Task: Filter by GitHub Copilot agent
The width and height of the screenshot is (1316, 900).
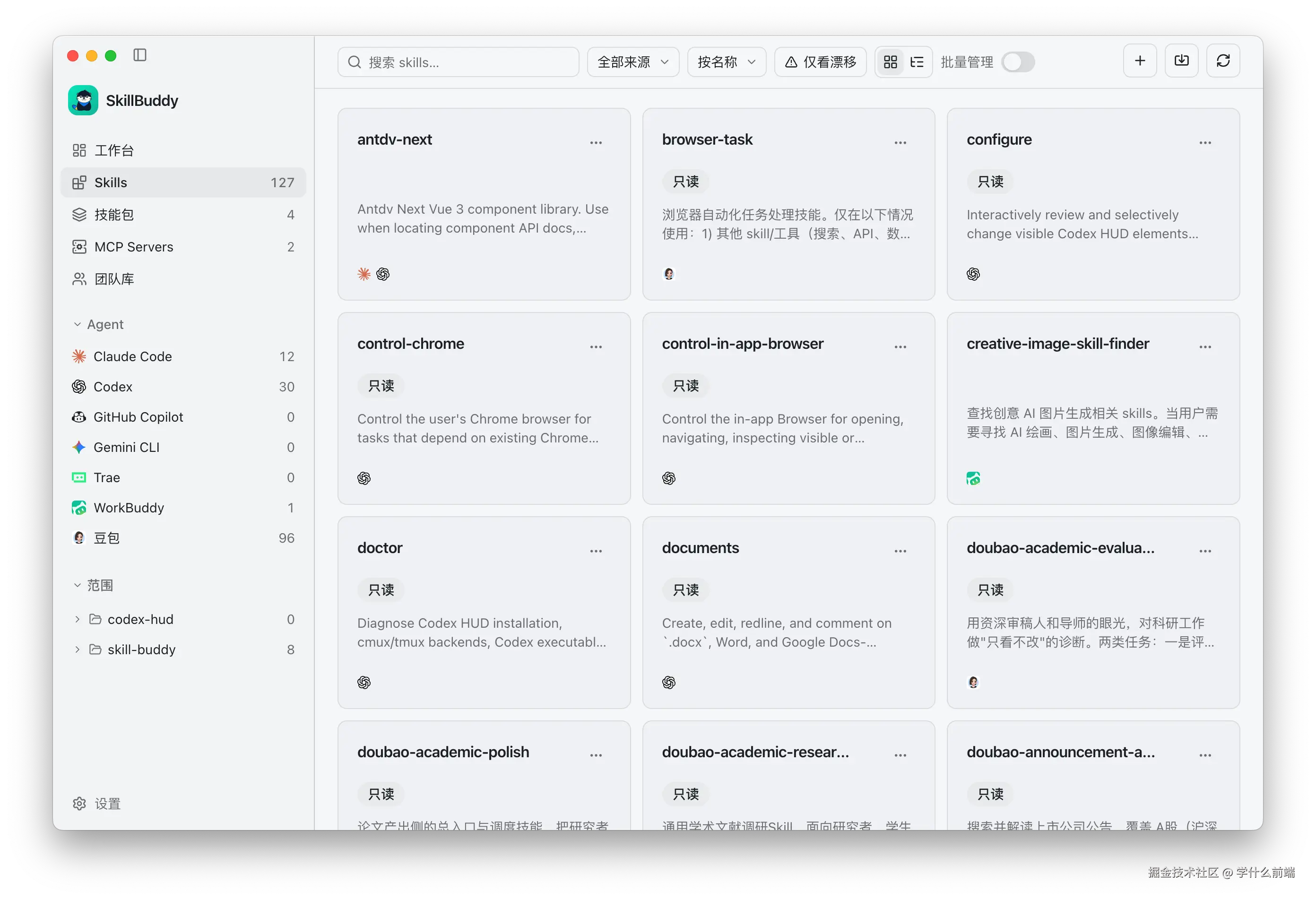Action: point(183,417)
